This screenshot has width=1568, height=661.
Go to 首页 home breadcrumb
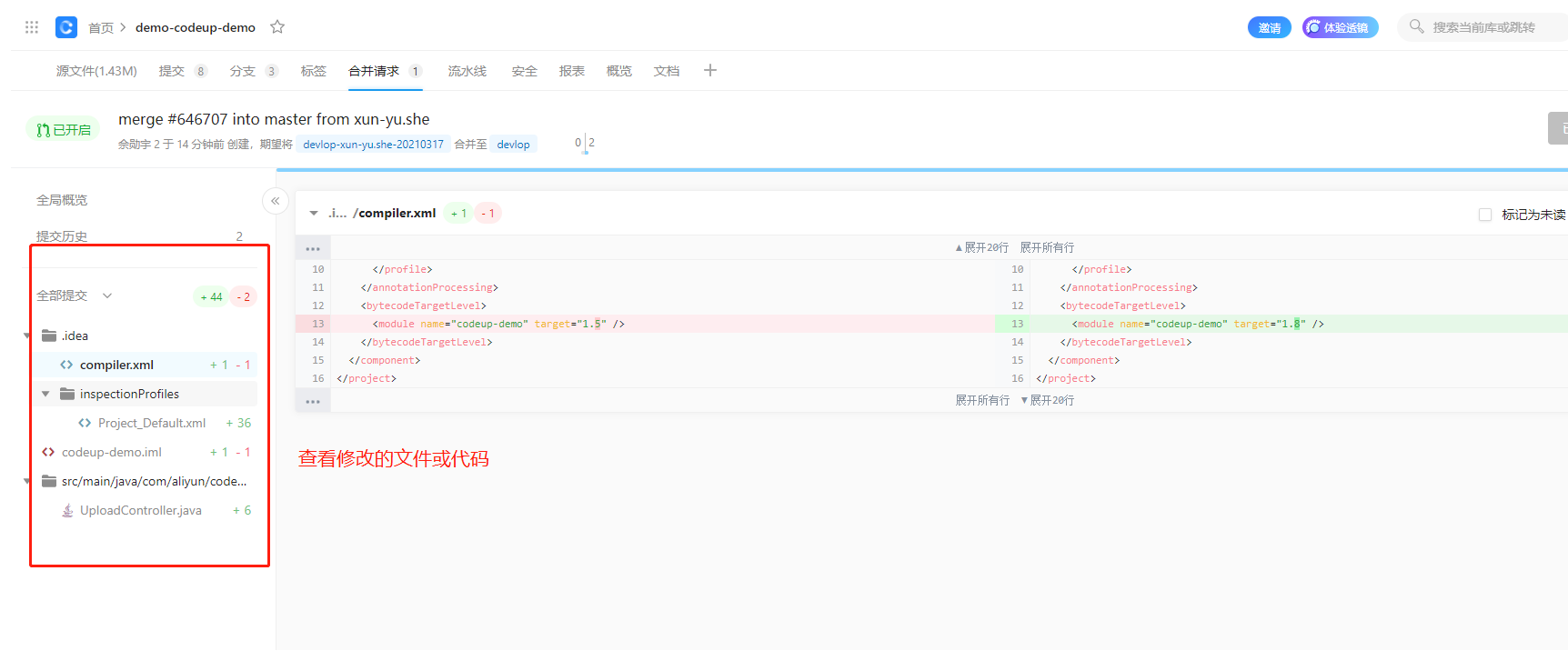[x=101, y=28]
